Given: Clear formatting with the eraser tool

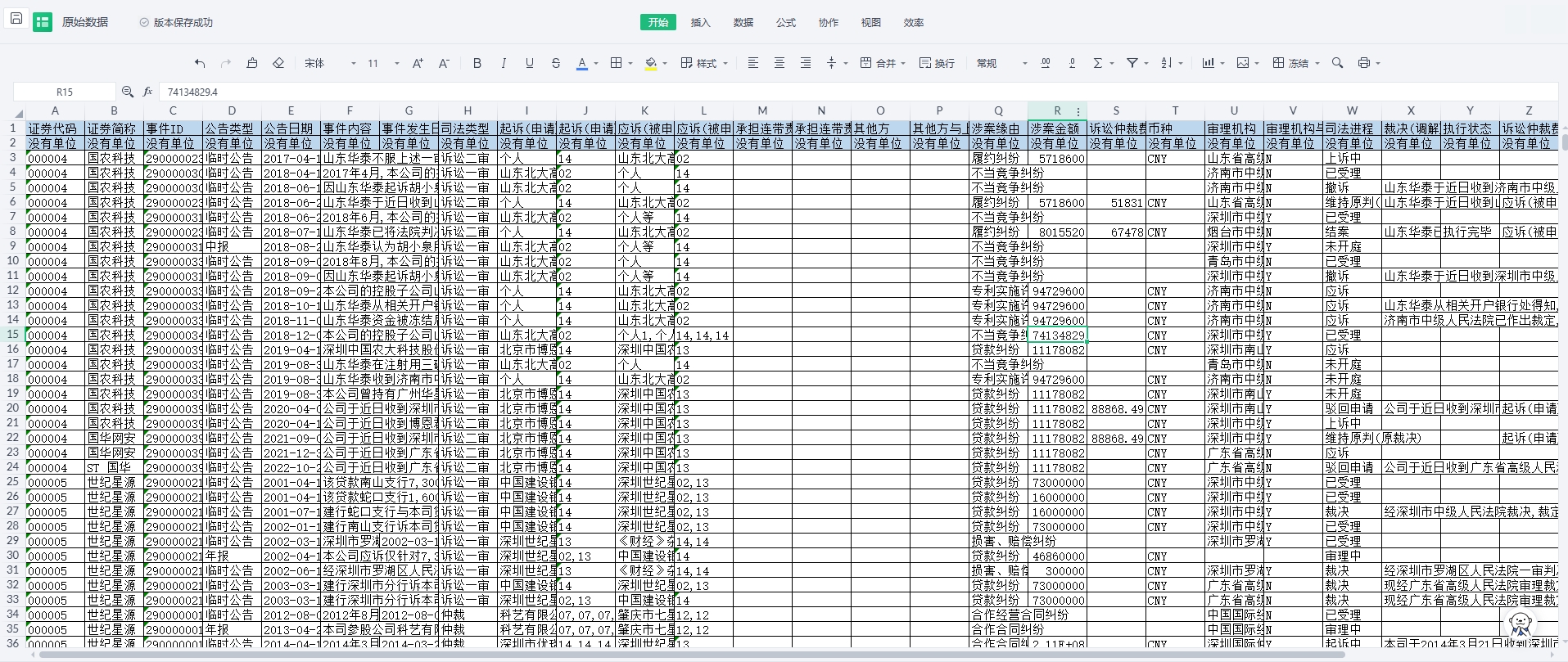Looking at the screenshot, I should click(278, 63).
